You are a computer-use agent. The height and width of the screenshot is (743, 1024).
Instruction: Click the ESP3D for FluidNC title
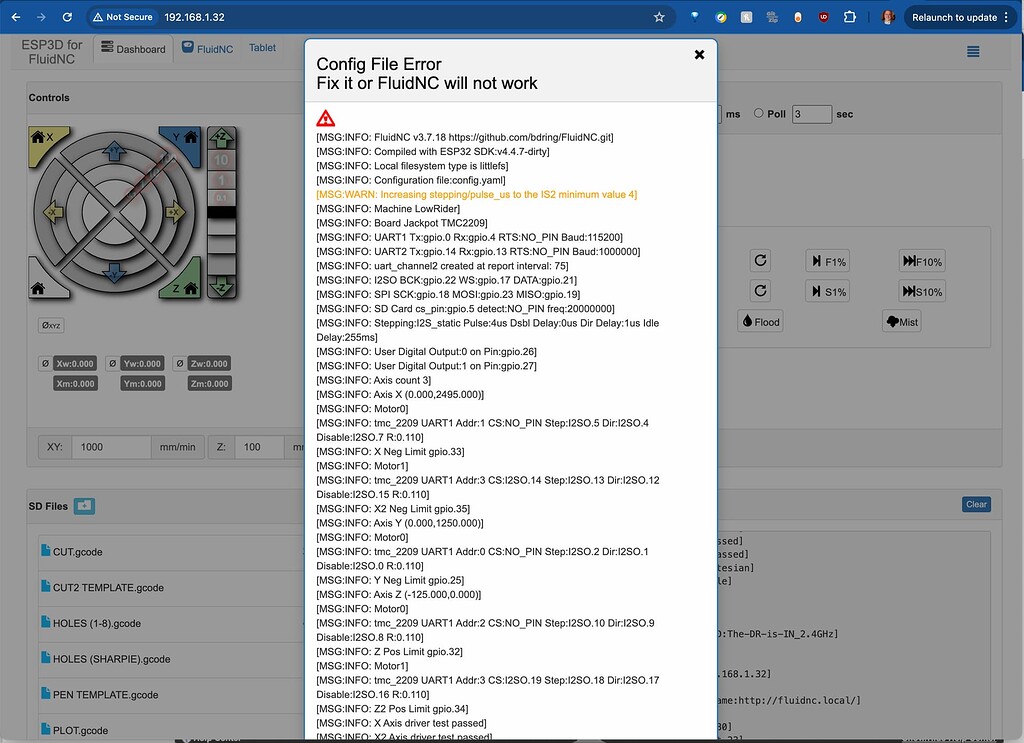pyautogui.click(x=52, y=52)
